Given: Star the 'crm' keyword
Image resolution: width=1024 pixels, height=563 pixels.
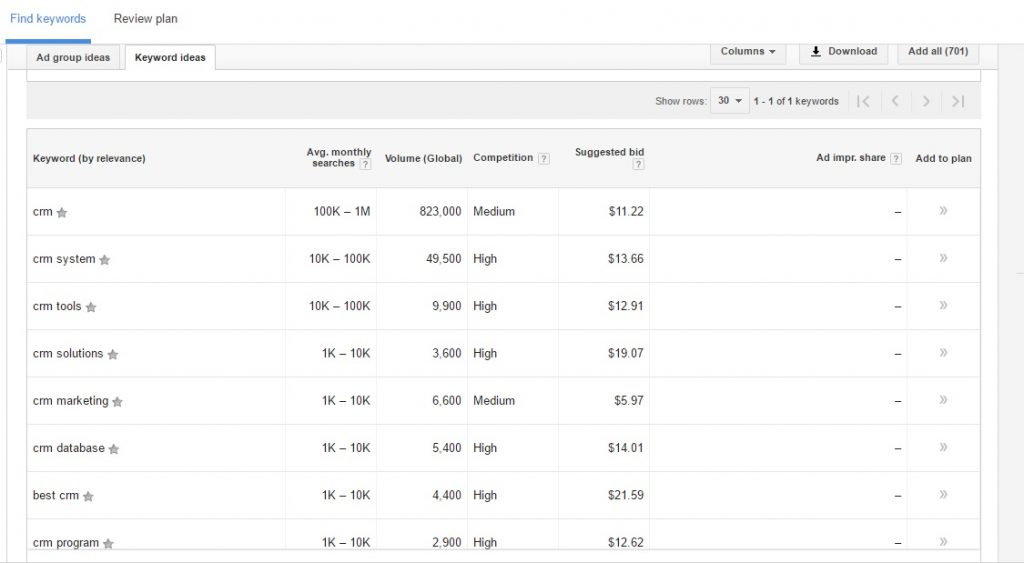Looking at the screenshot, I should [x=62, y=212].
